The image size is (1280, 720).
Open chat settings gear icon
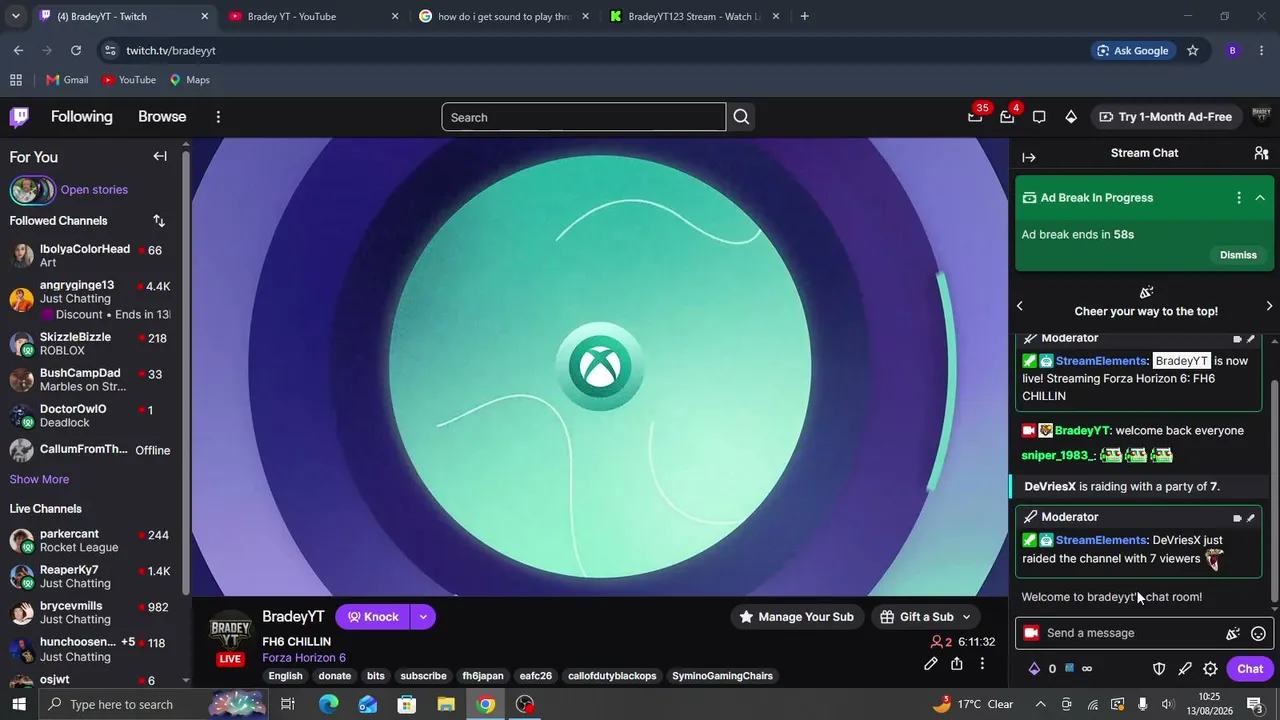tap(1210, 669)
